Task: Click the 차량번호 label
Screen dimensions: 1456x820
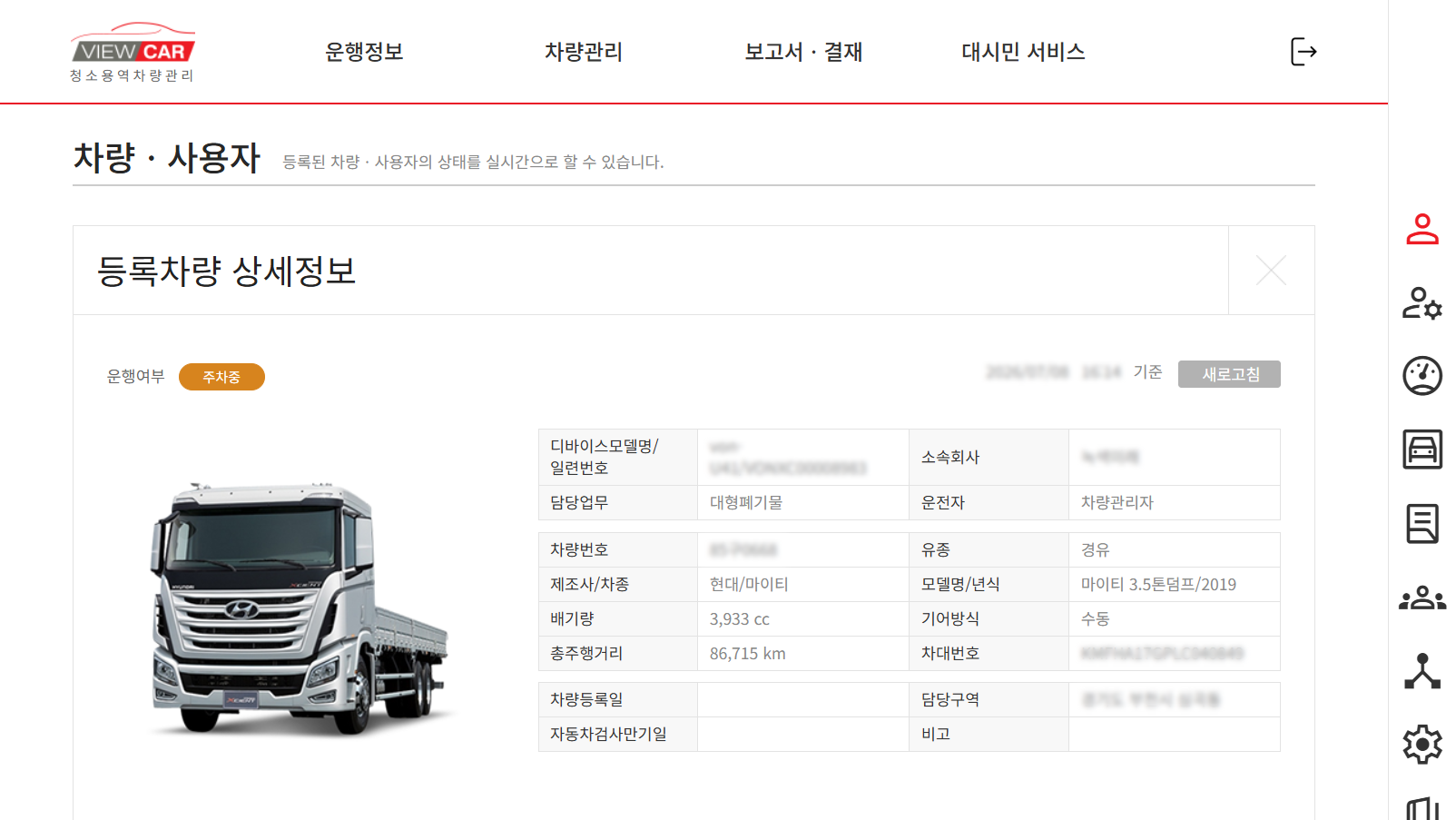Action: (x=579, y=550)
